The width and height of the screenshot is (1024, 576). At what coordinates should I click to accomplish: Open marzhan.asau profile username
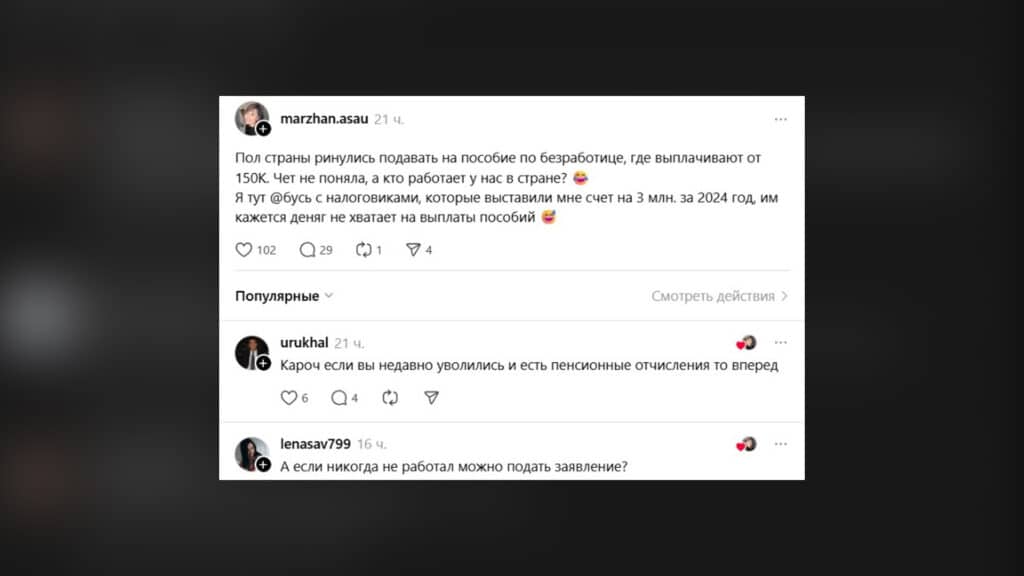point(324,119)
